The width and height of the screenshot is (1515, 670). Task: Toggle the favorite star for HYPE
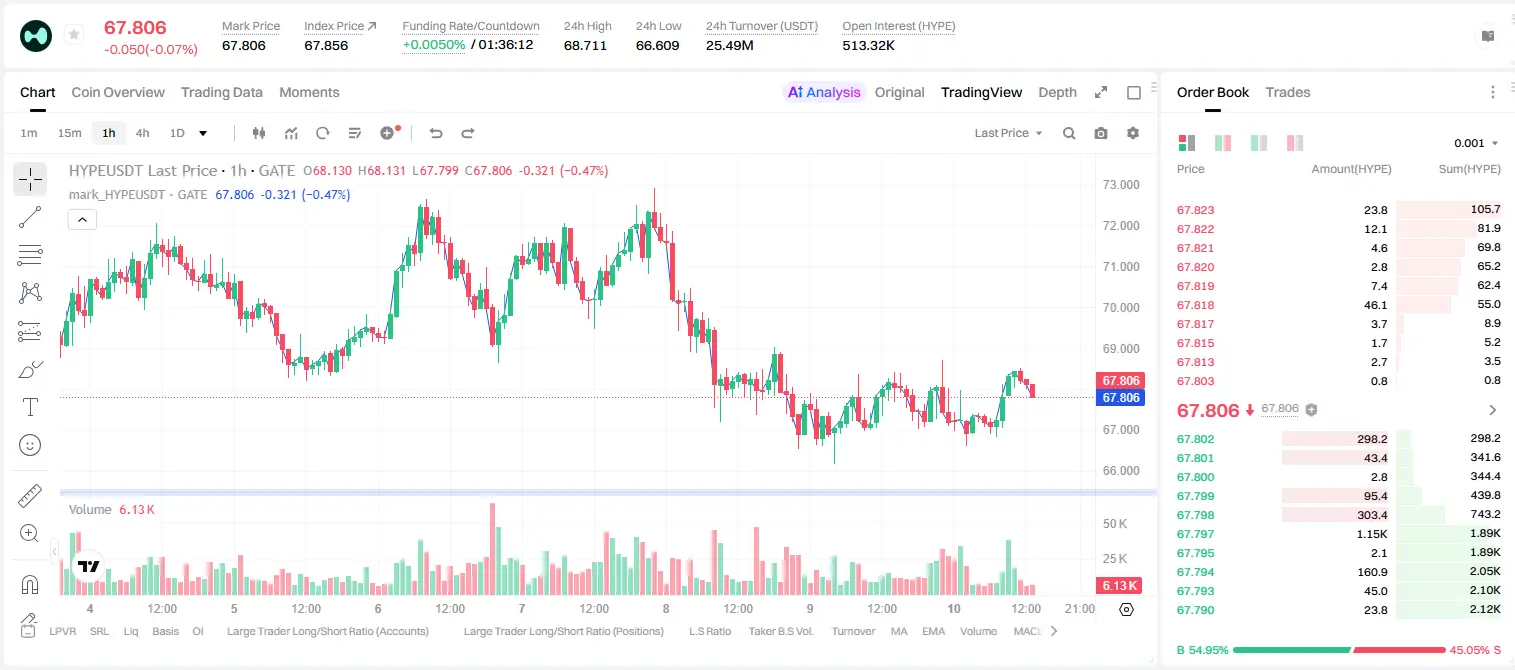coord(74,34)
